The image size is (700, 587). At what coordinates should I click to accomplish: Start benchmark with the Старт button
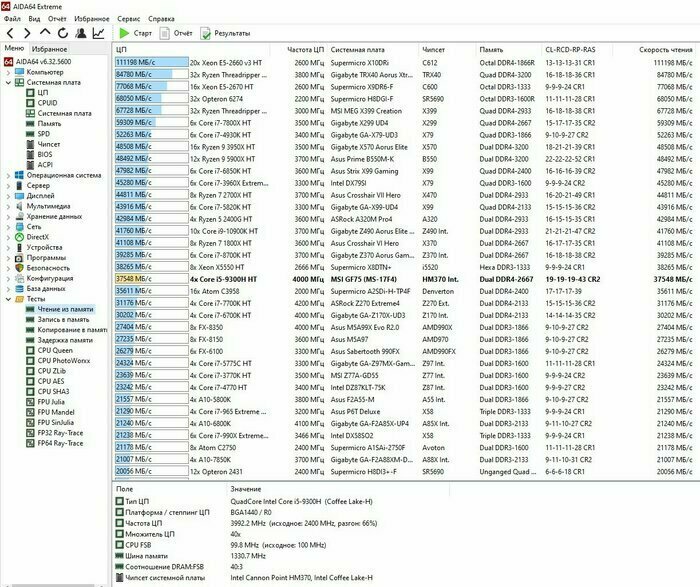point(137,33)
